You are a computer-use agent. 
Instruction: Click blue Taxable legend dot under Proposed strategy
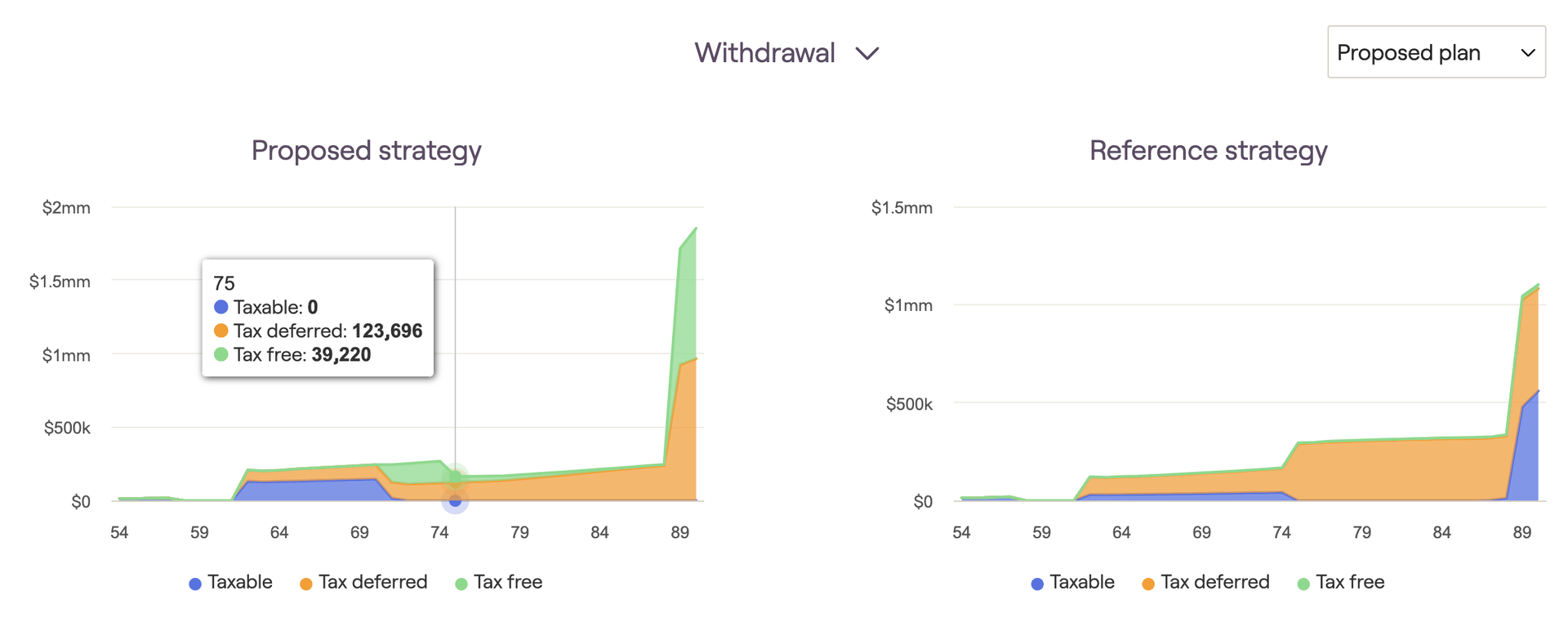click(195, 584)
